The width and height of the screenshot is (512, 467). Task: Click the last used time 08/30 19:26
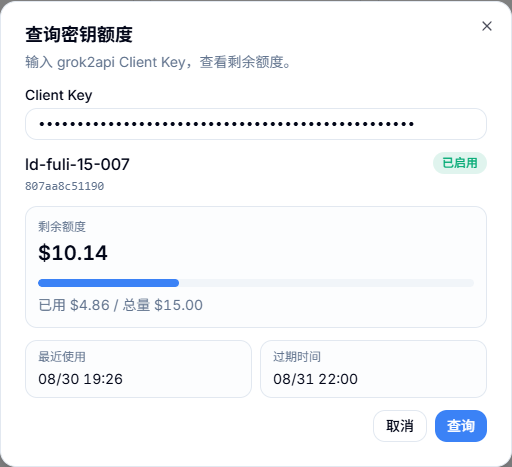click(x=80, y=379)
